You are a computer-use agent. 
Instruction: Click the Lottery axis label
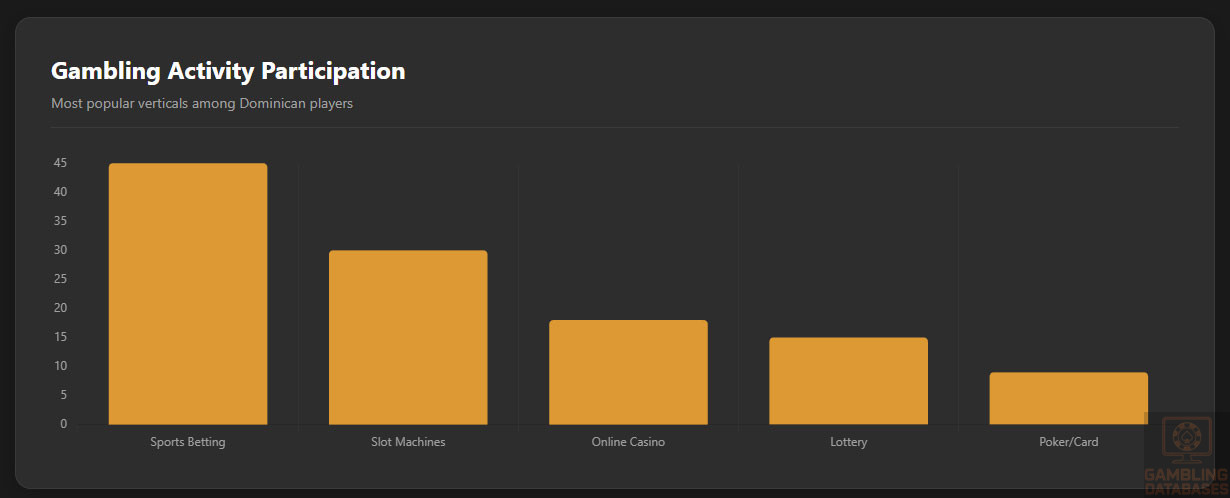point(848,442)
